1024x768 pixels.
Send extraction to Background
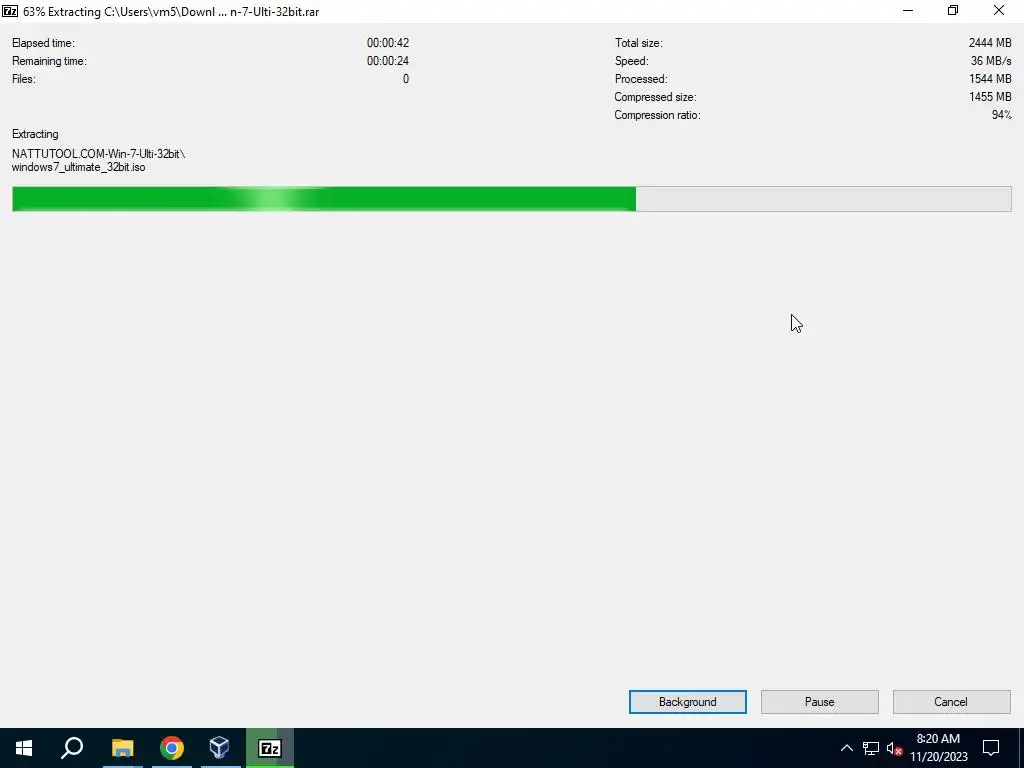pos(688,702)
